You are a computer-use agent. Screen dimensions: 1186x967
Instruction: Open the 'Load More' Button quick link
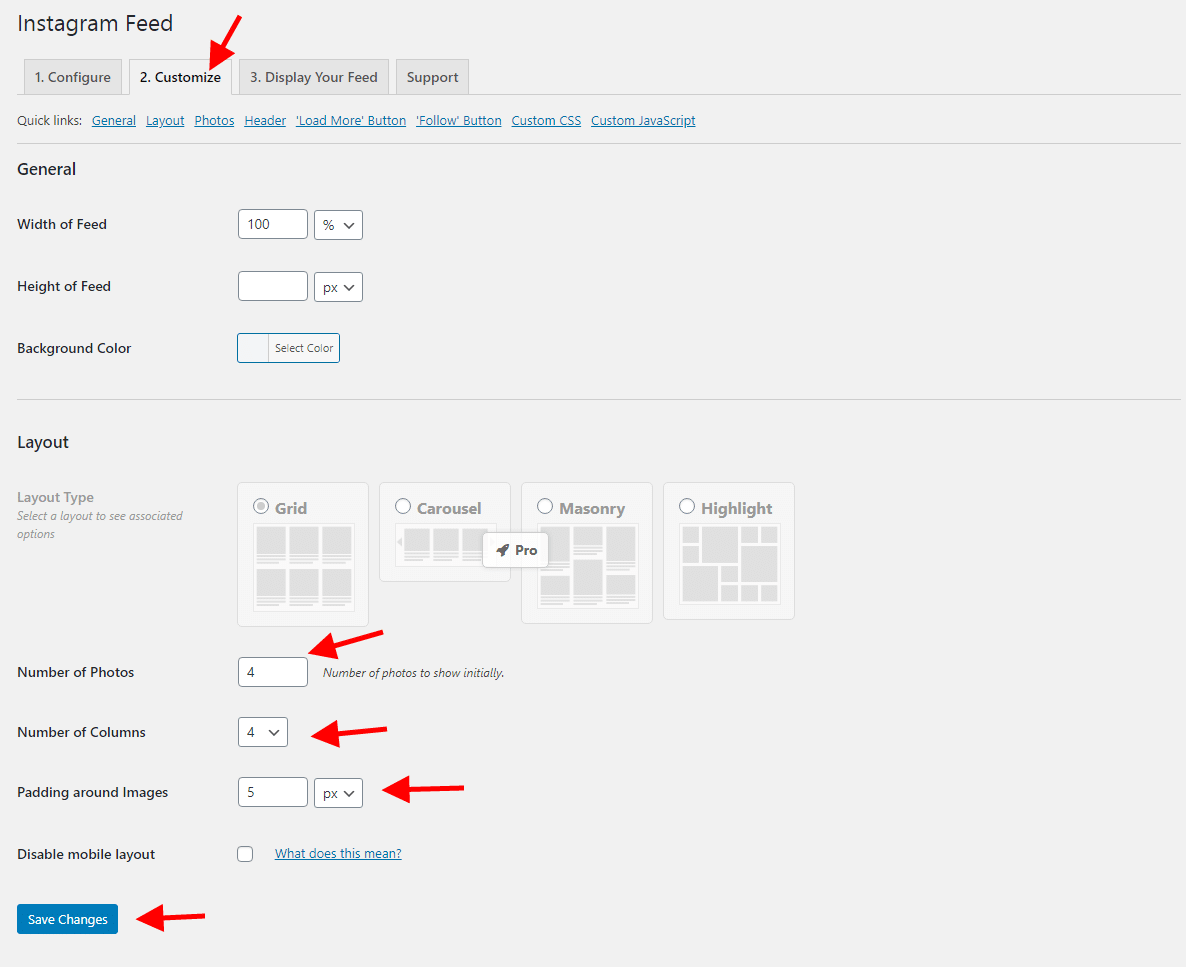(x=351, y=120)
